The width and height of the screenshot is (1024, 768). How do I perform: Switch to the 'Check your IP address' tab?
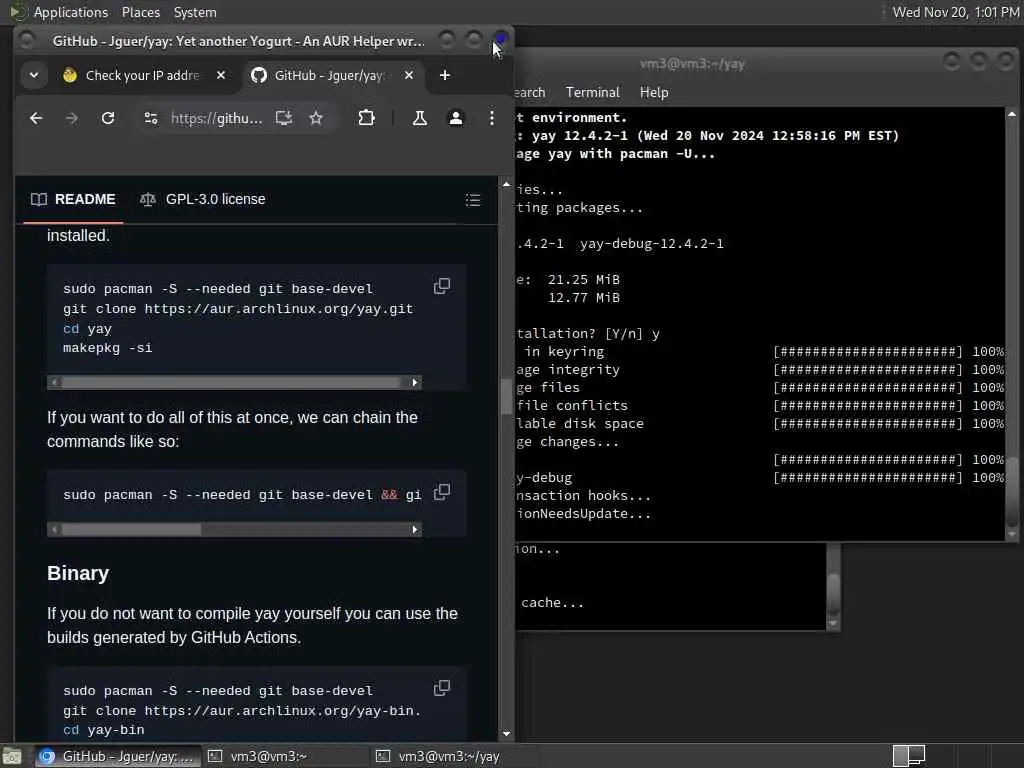point(144,75)
